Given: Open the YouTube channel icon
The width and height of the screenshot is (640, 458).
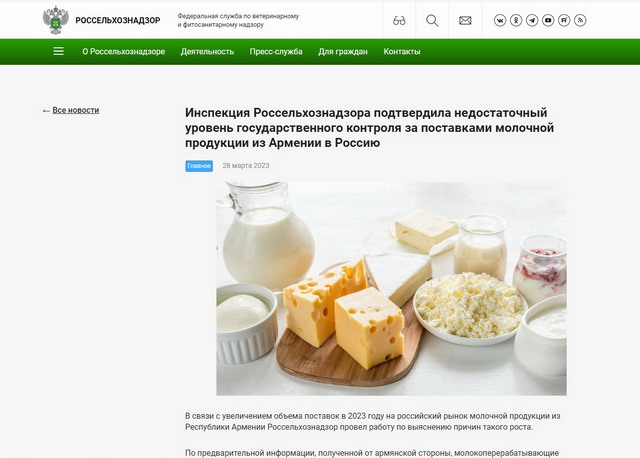Looking at the screenshot, I should (x=548, y=20).
